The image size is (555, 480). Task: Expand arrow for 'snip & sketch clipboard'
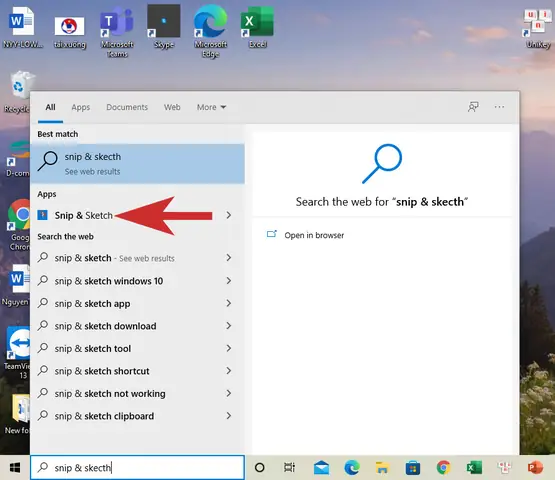click(x=229, y=416)
